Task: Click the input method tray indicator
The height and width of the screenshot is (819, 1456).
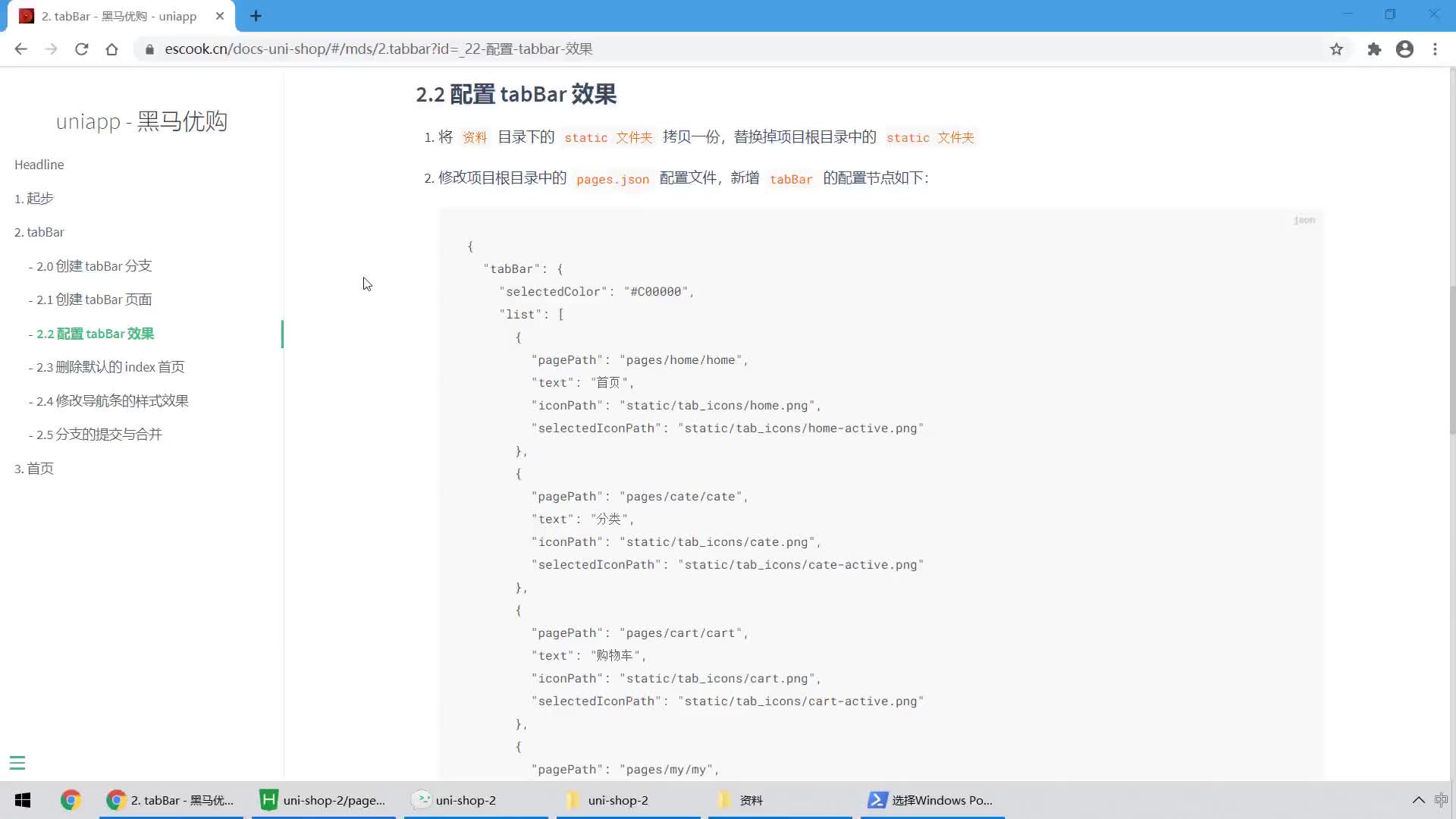Action: coord(1442,800)
